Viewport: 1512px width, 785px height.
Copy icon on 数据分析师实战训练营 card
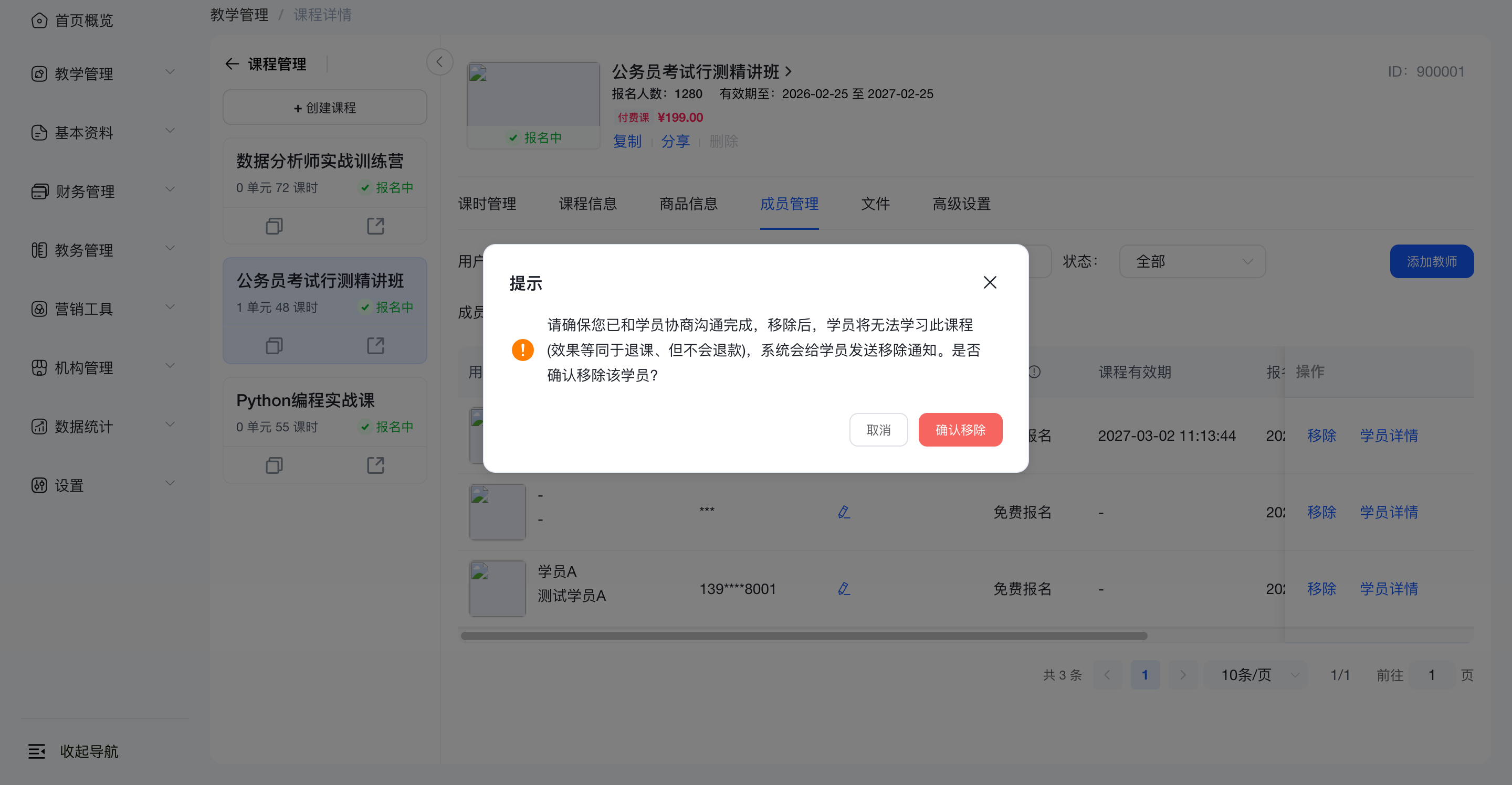tap(274, 226)
